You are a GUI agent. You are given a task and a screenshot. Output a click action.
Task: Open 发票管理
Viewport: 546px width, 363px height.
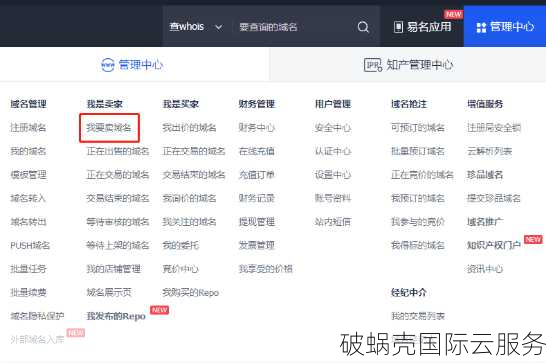tap(257, 245)
